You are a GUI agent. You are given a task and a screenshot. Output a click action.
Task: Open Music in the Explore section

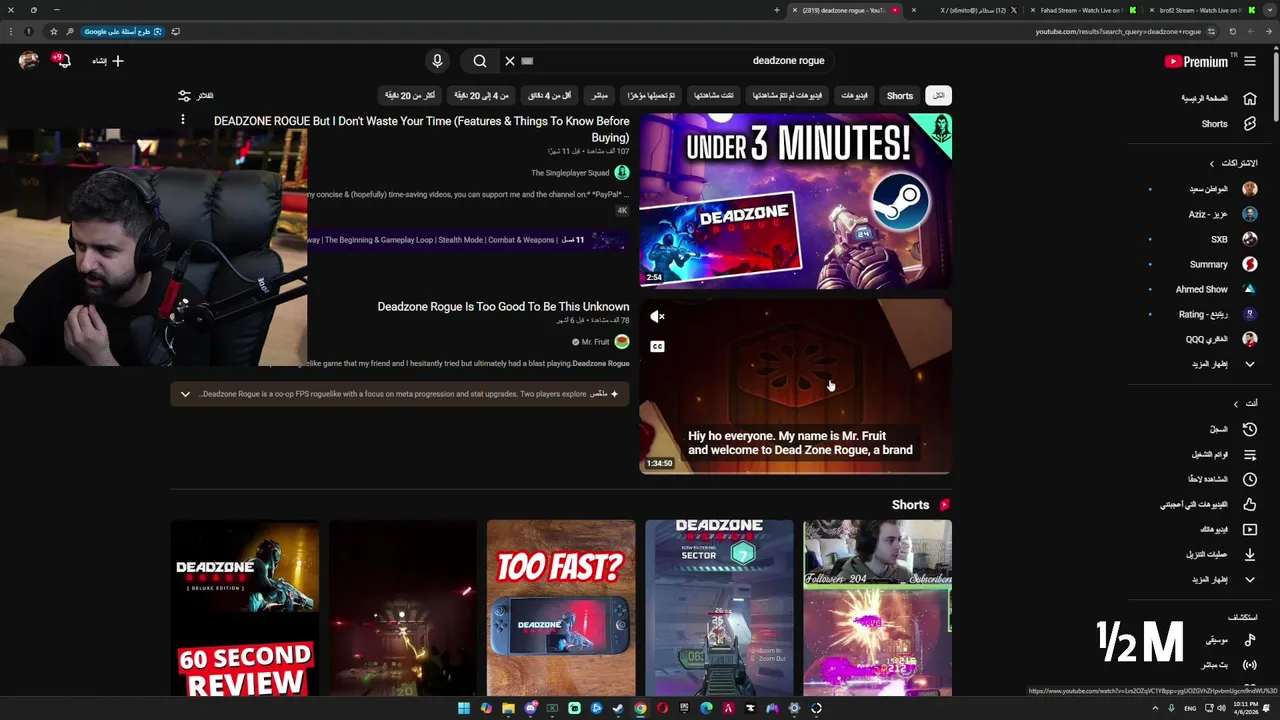[x=1231, y=640]
